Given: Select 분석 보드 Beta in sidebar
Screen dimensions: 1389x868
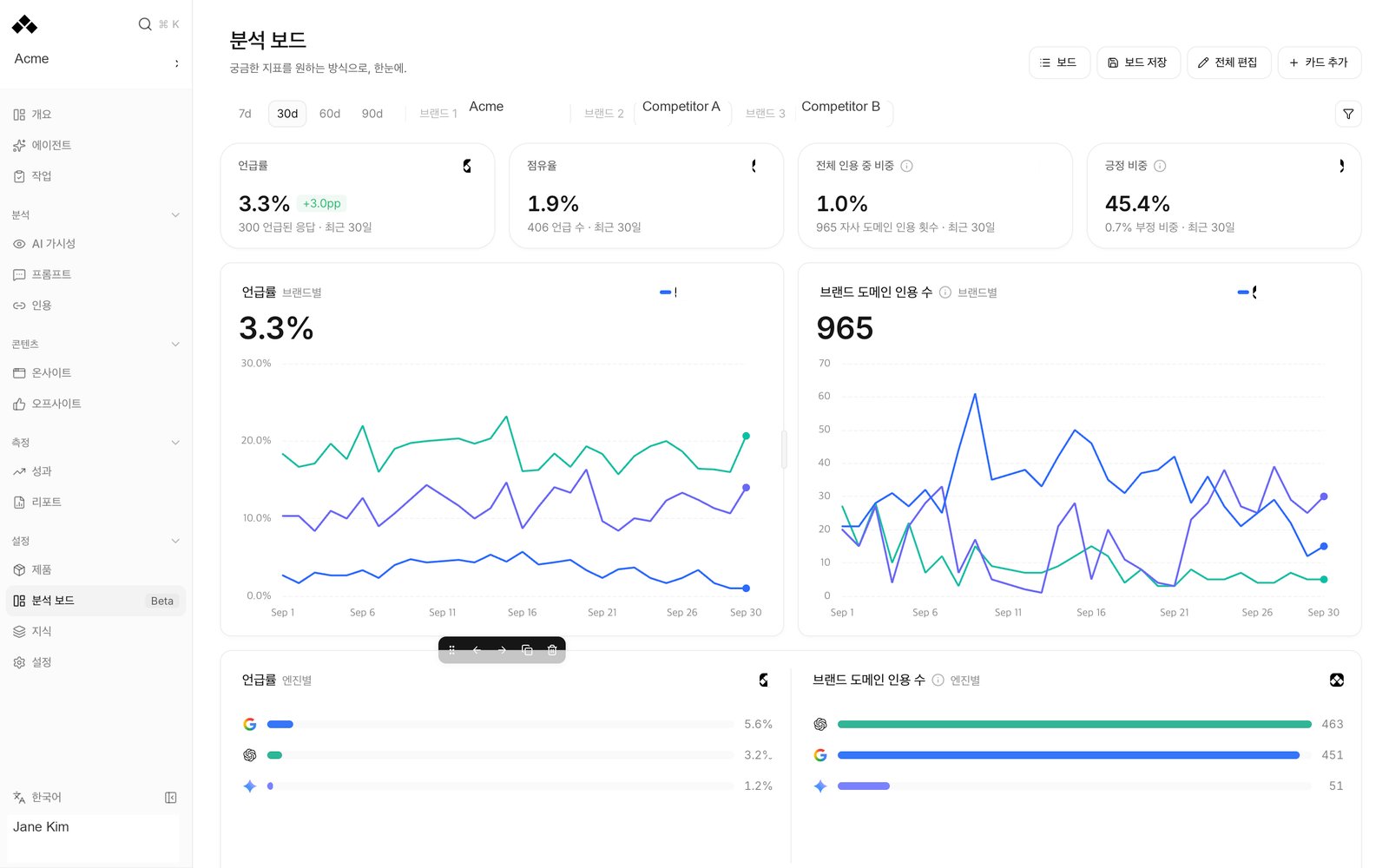Looking at the screenshot, I should (95, 601).
